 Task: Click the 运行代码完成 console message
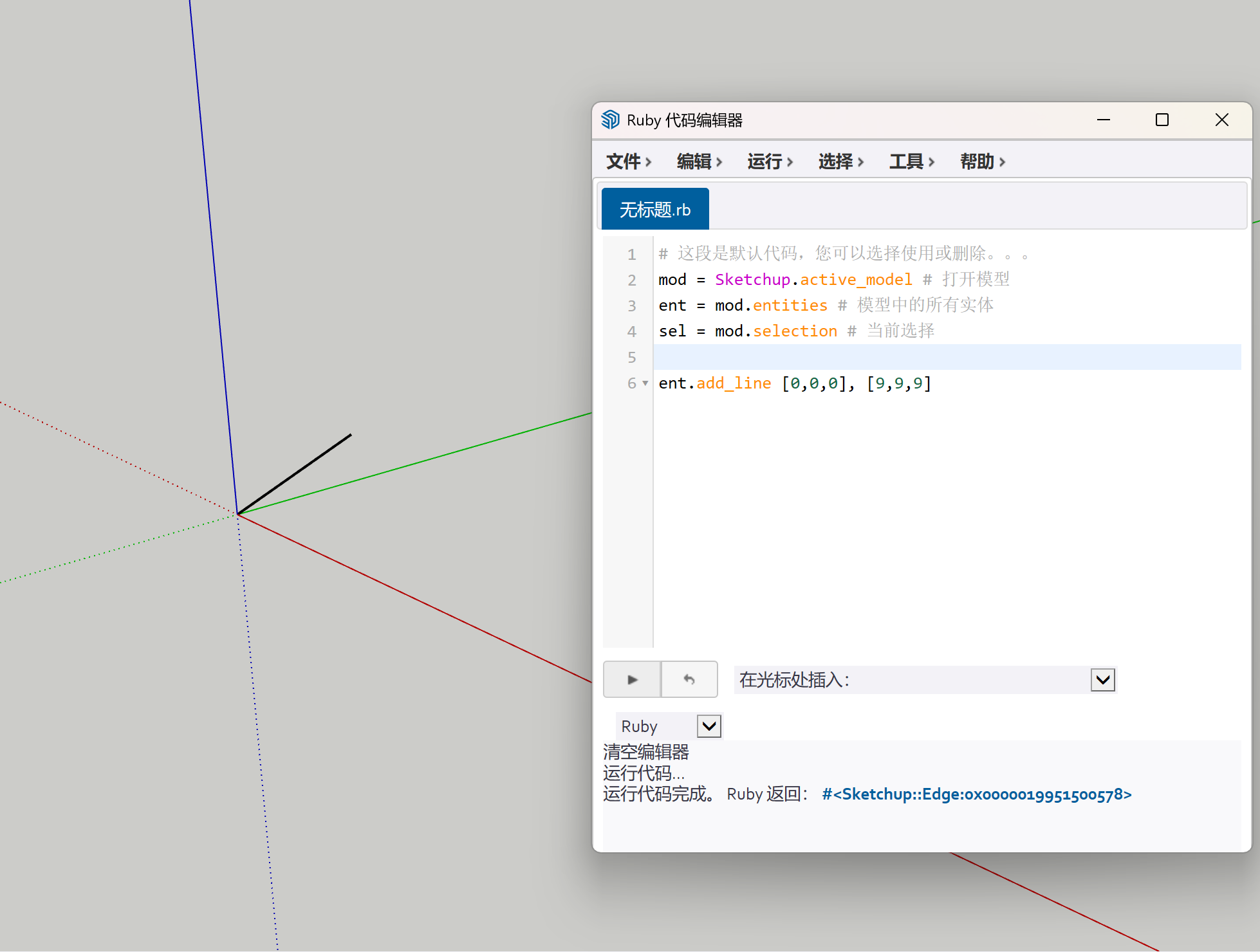click(x=658, y=794)
